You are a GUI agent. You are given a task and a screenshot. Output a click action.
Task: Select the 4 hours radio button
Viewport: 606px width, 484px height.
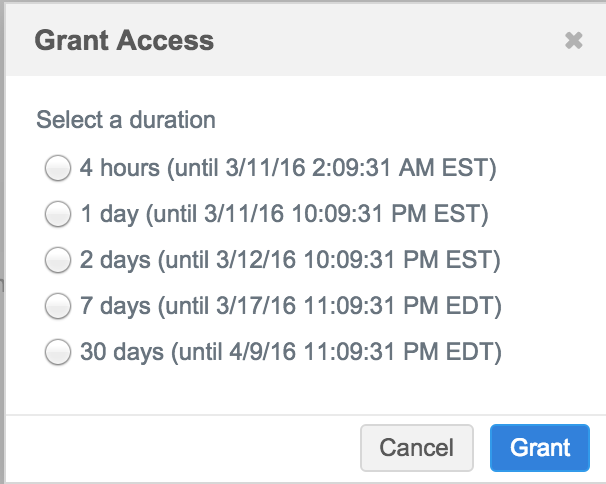(x=58, y=168)
